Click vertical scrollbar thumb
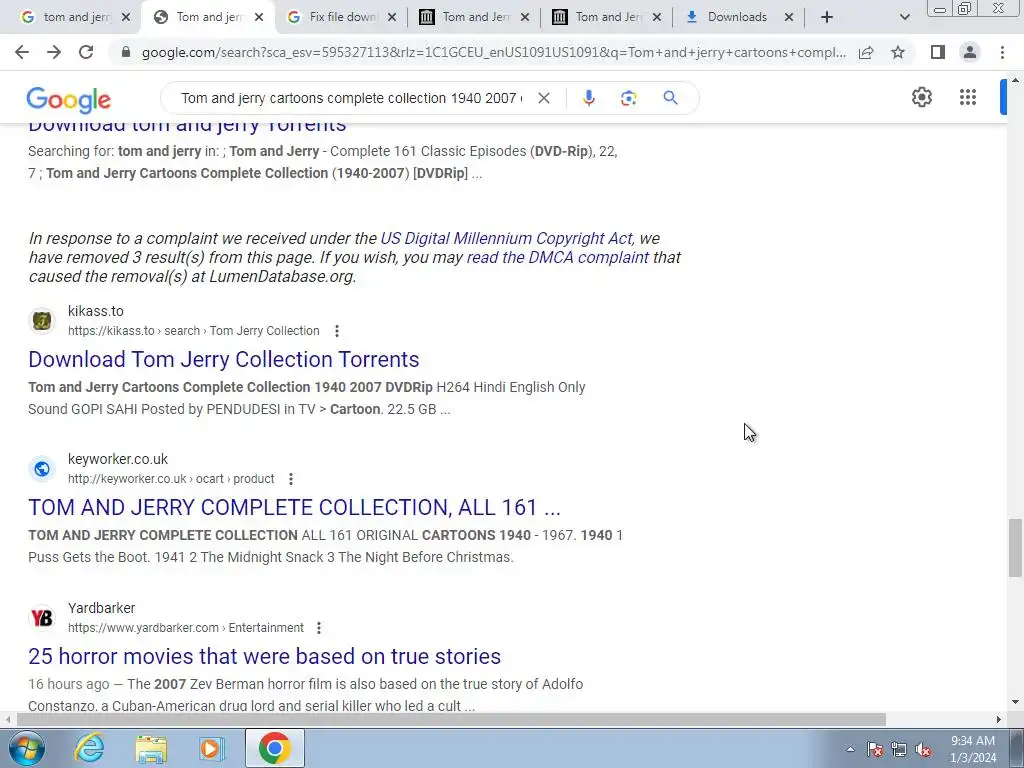Screen dimensions: 1024x768 click(x=1015, y=548)
